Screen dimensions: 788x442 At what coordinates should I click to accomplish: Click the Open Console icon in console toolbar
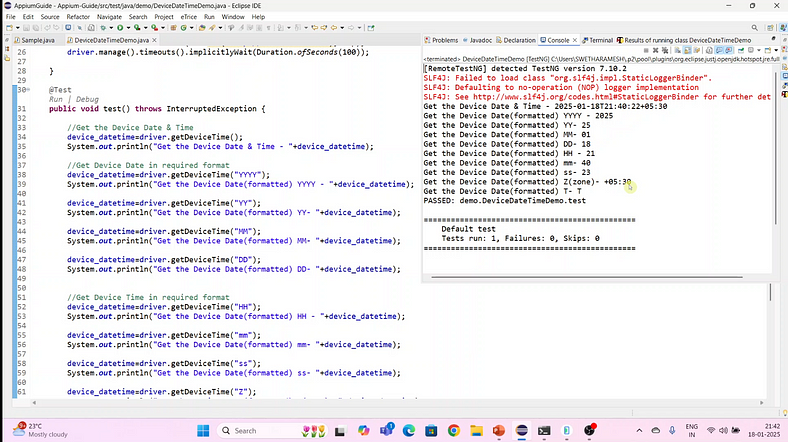[x=767, y=50]
